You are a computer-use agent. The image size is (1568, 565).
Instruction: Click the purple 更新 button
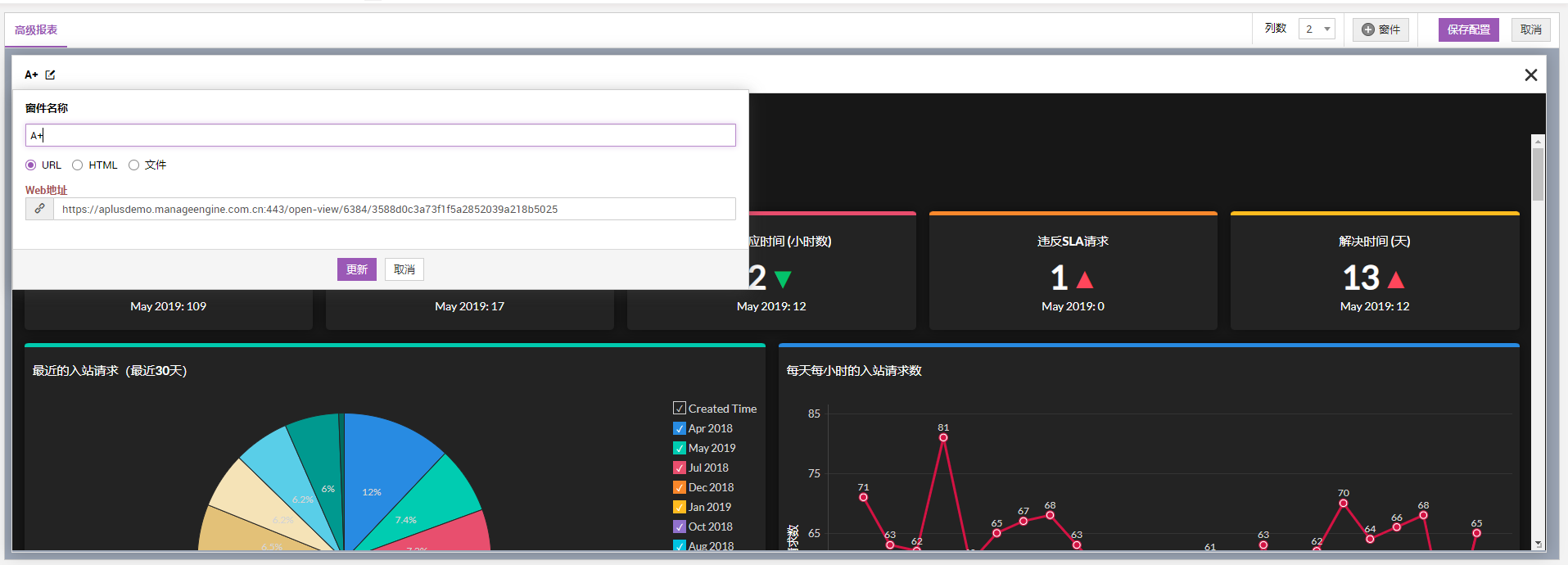pos(356,269)
